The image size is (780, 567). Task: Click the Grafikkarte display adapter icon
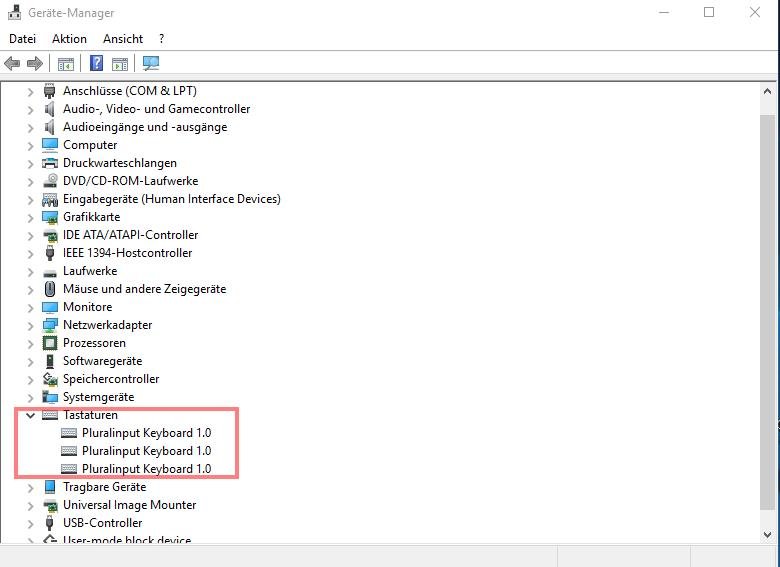click(50, 217)
